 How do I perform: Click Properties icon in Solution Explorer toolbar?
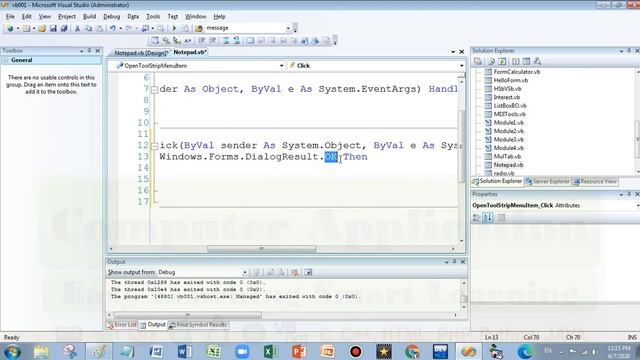point(478,61)
